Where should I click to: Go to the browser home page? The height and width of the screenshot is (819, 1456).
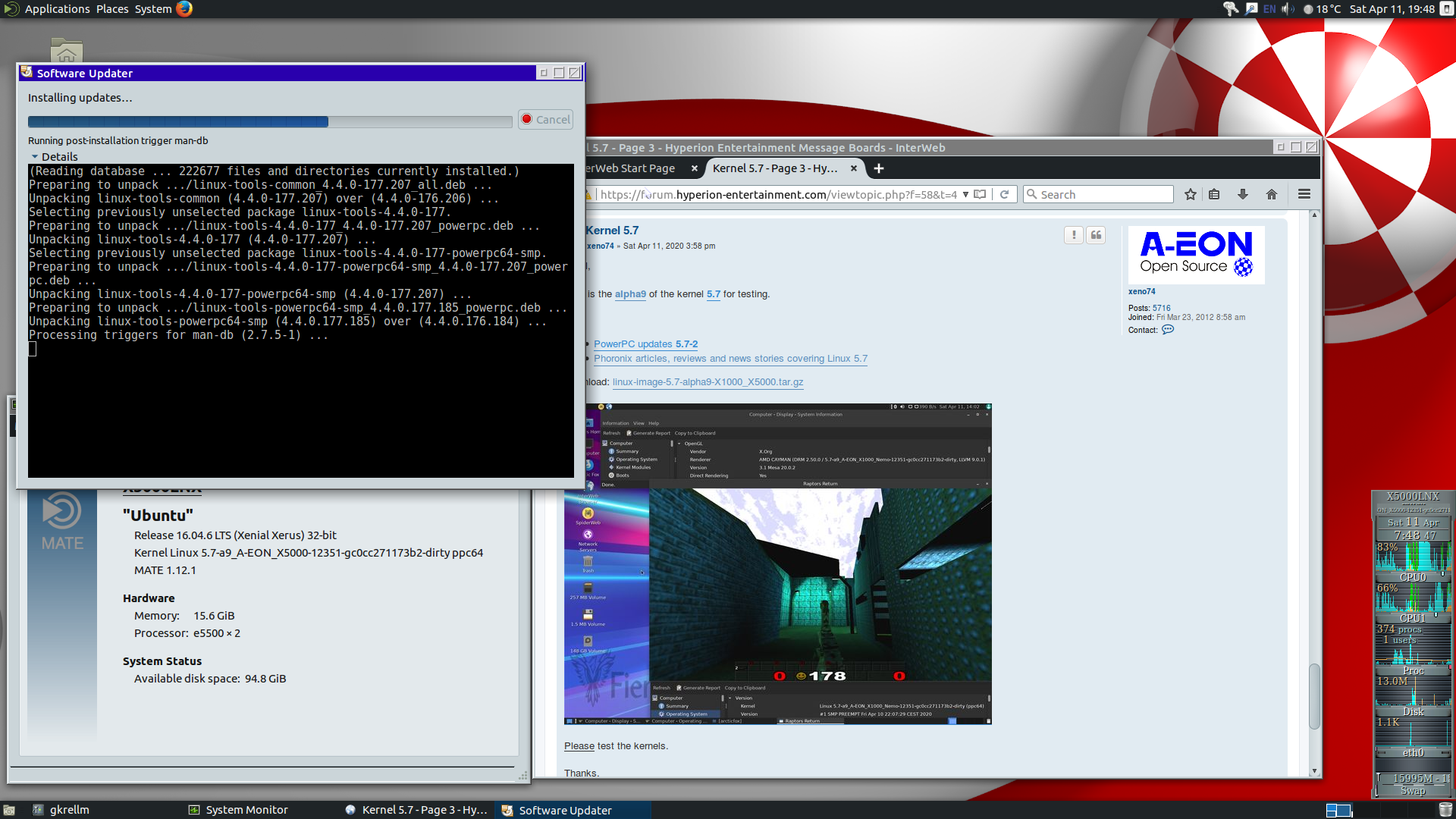coord(1272,195)
